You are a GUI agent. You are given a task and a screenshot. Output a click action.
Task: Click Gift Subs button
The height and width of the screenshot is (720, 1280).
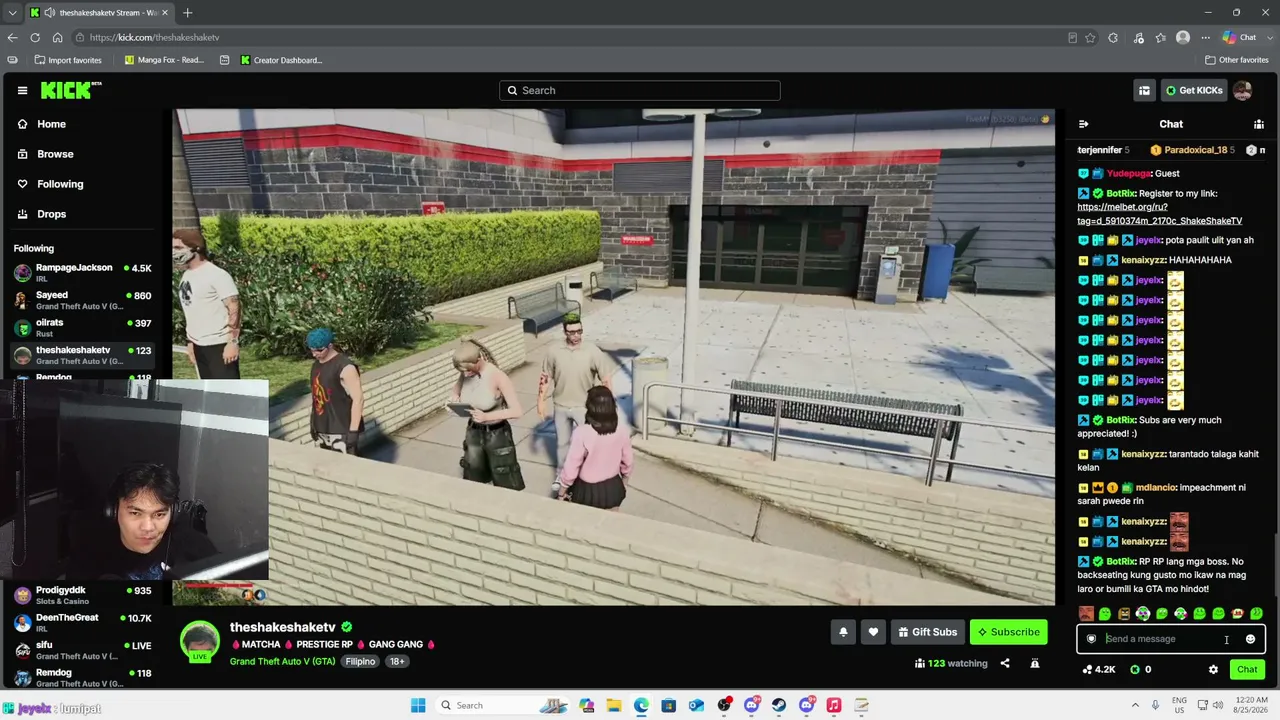(x=927, y=632)
